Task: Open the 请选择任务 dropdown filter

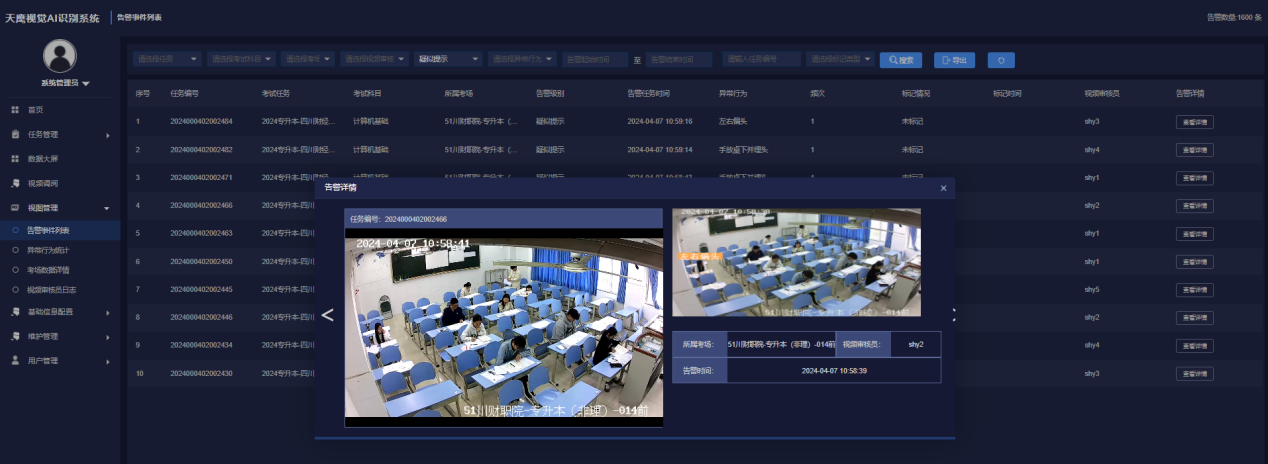Action: 167,60
